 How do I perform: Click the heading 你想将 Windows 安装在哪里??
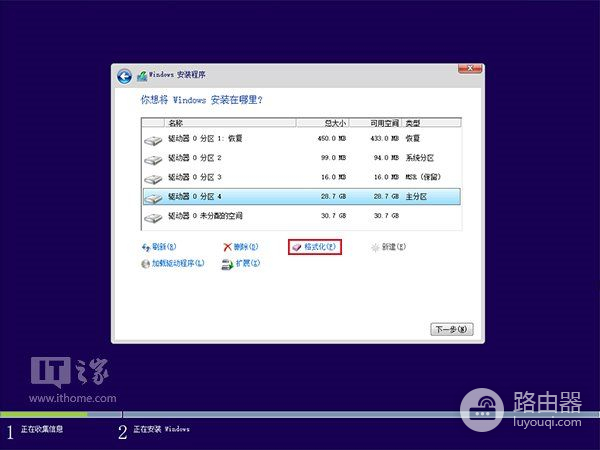click(202, 100)
